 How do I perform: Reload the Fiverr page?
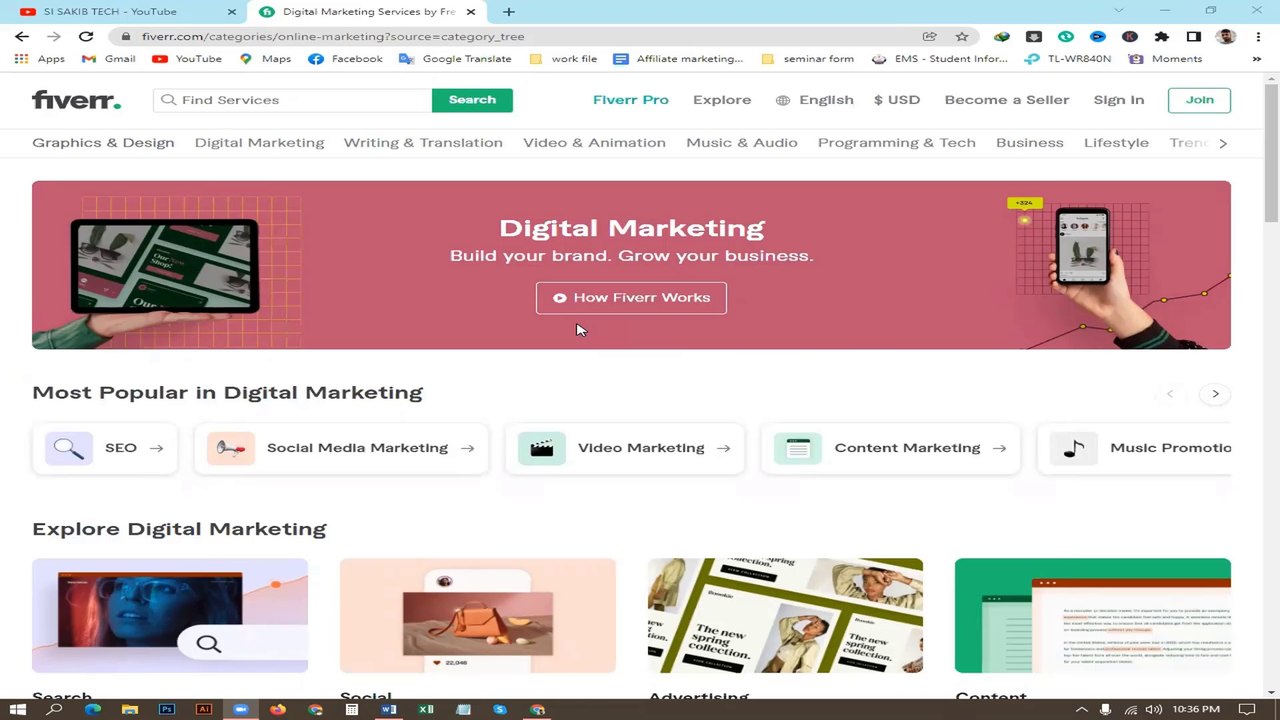(86, 36)
